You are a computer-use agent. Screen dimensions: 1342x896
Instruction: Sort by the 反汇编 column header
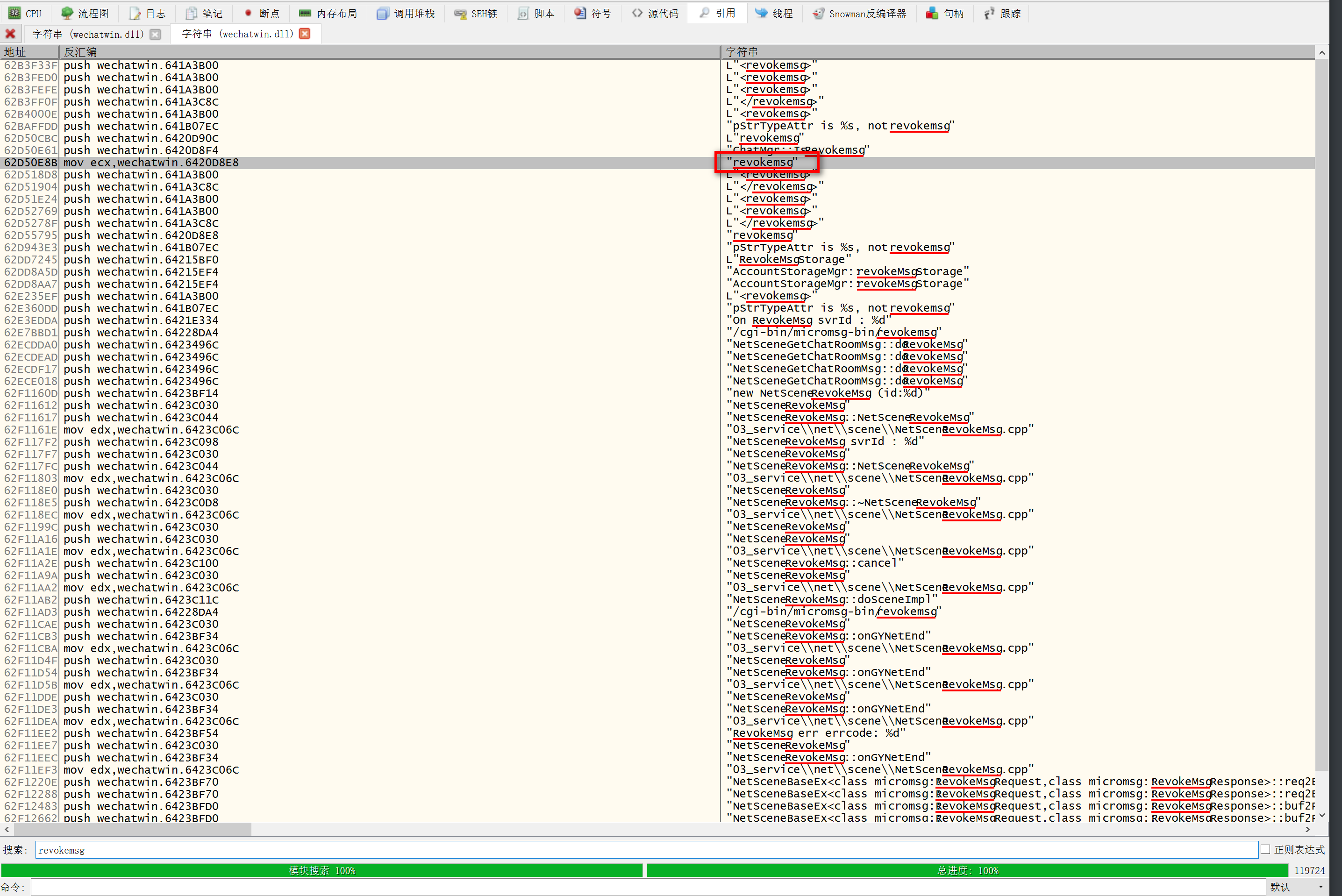coord(390,52)
